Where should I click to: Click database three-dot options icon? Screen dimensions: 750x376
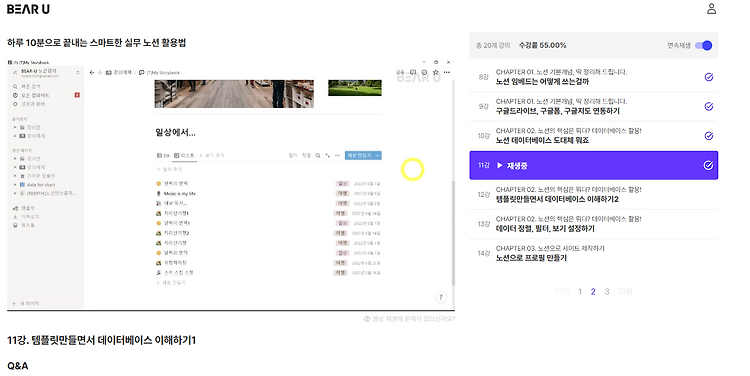[337, 155]
